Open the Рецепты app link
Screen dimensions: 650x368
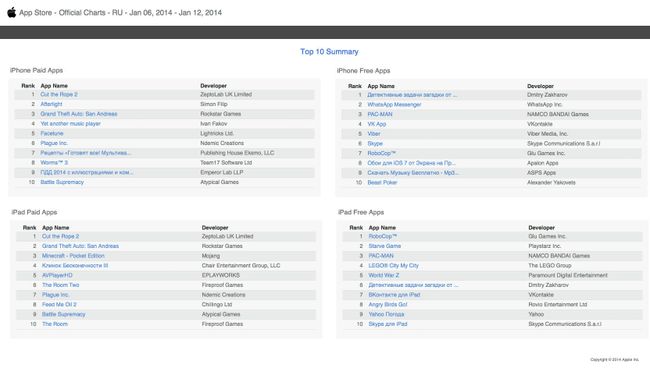85,153
